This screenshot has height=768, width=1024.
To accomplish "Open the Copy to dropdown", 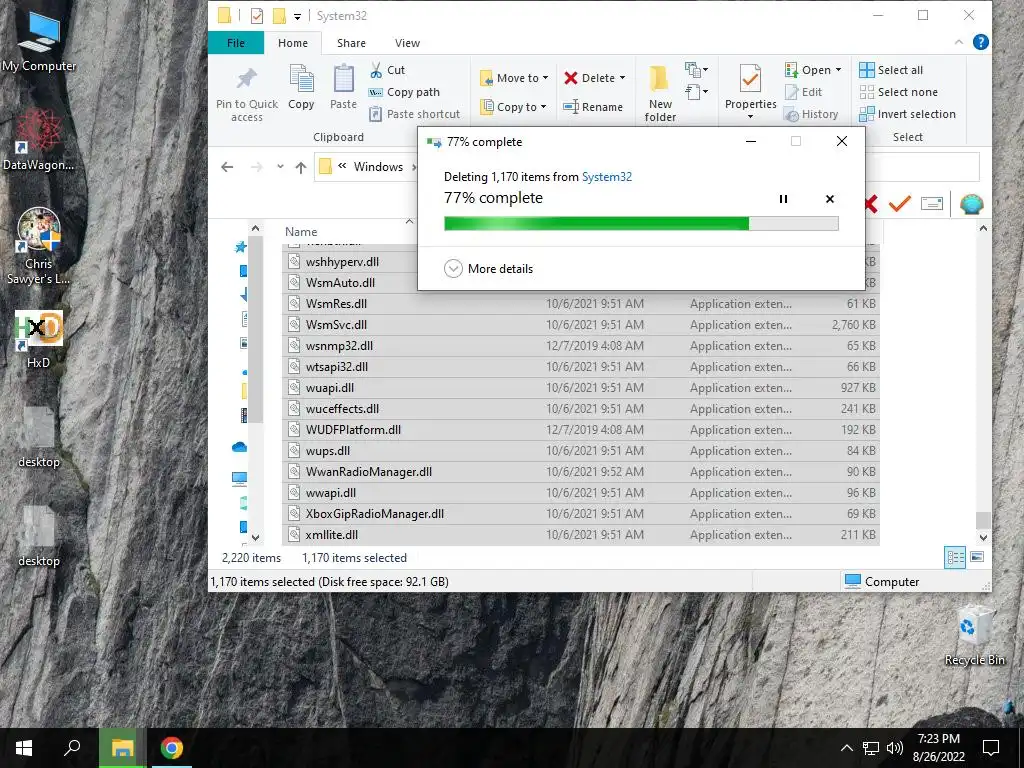I will tap(513, 106).
